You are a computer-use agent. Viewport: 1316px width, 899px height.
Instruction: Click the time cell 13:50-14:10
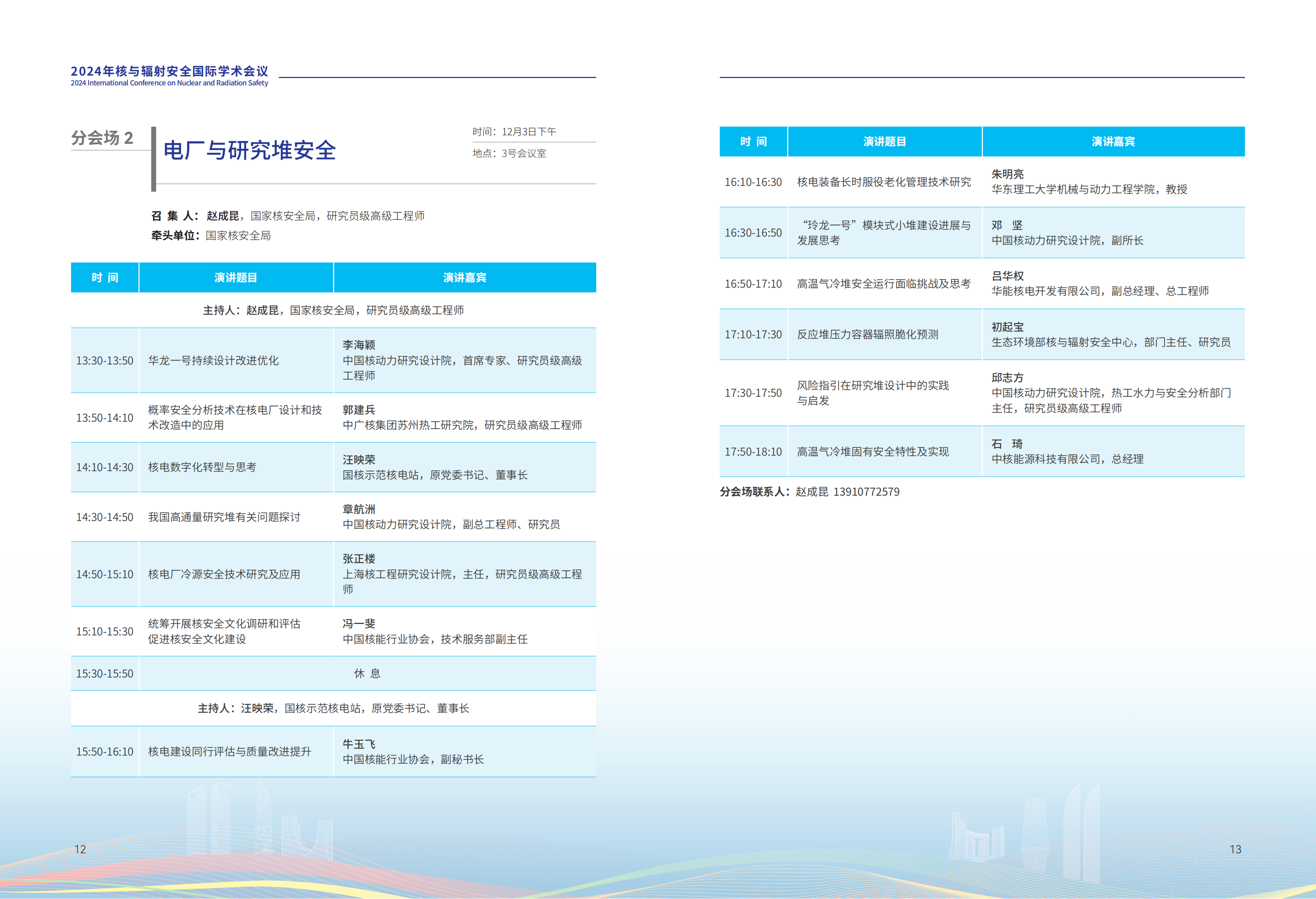click(x=105, y=418)
